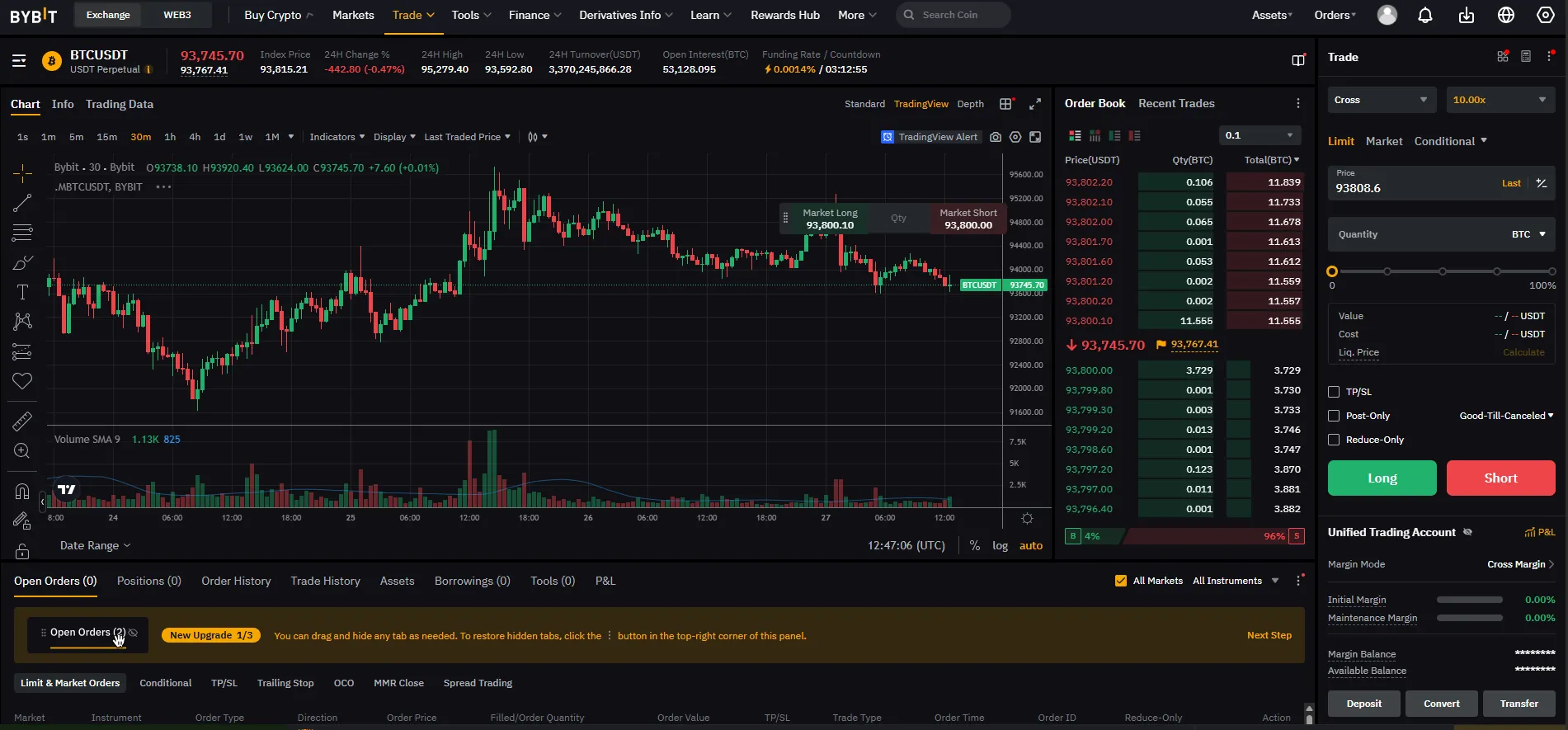Screen dimensions: 1568x730
Task: Click the TradingView Alert button
Action: point(930,137)
